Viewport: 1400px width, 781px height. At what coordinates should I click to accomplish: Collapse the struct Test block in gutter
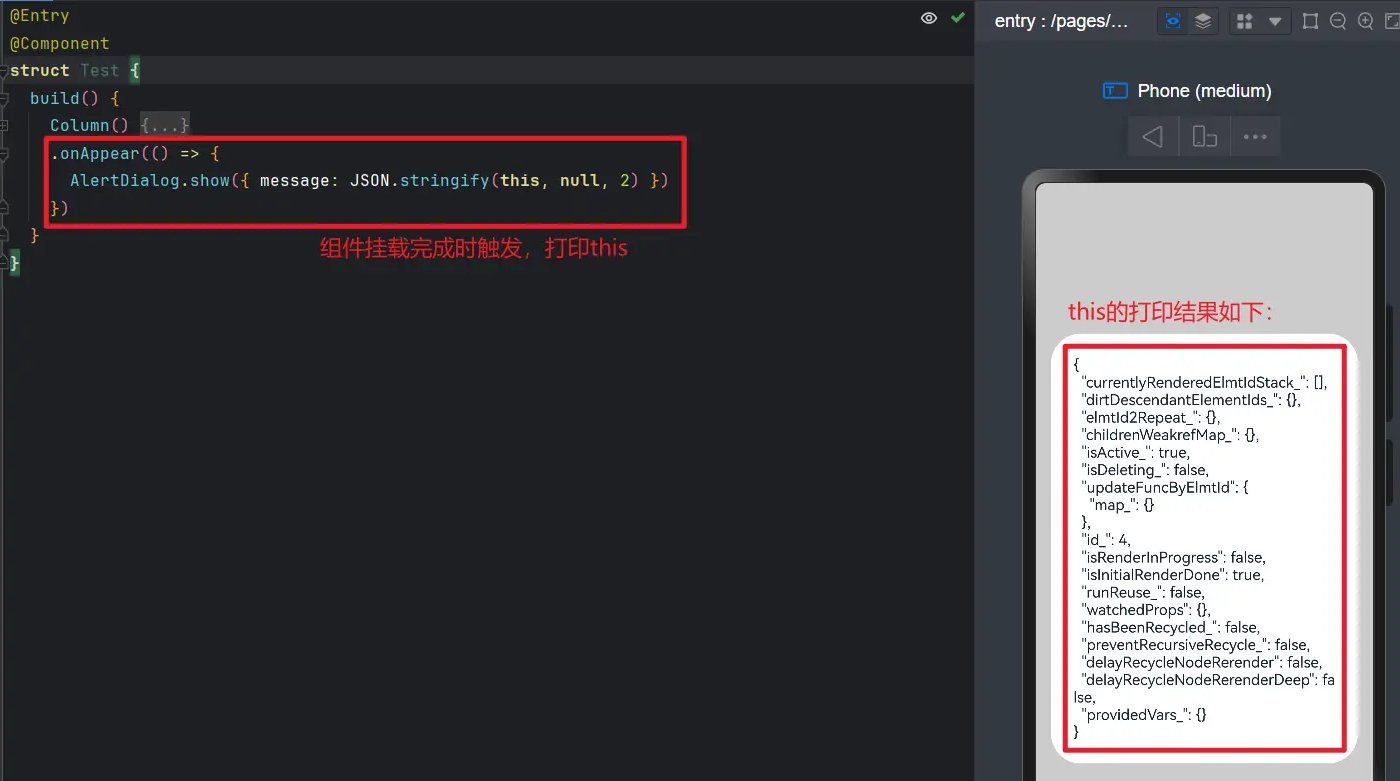(4, 72)
